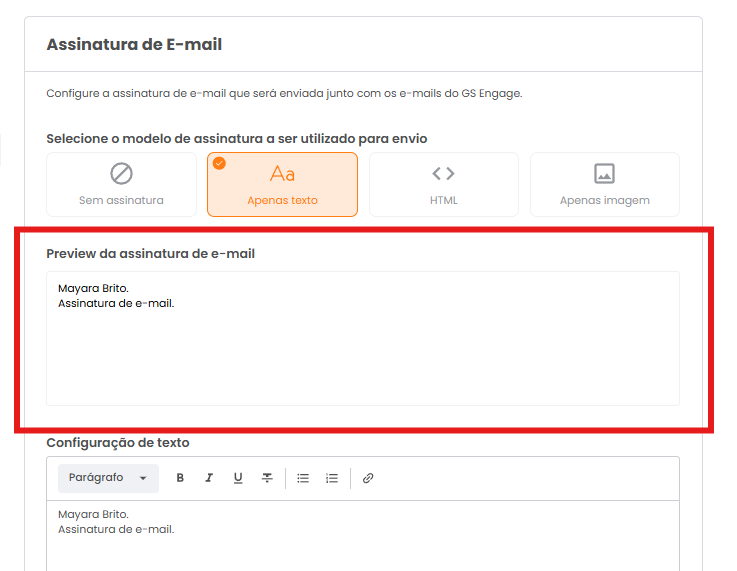Open the Parágrafo style dropdown

pos(107,478)
